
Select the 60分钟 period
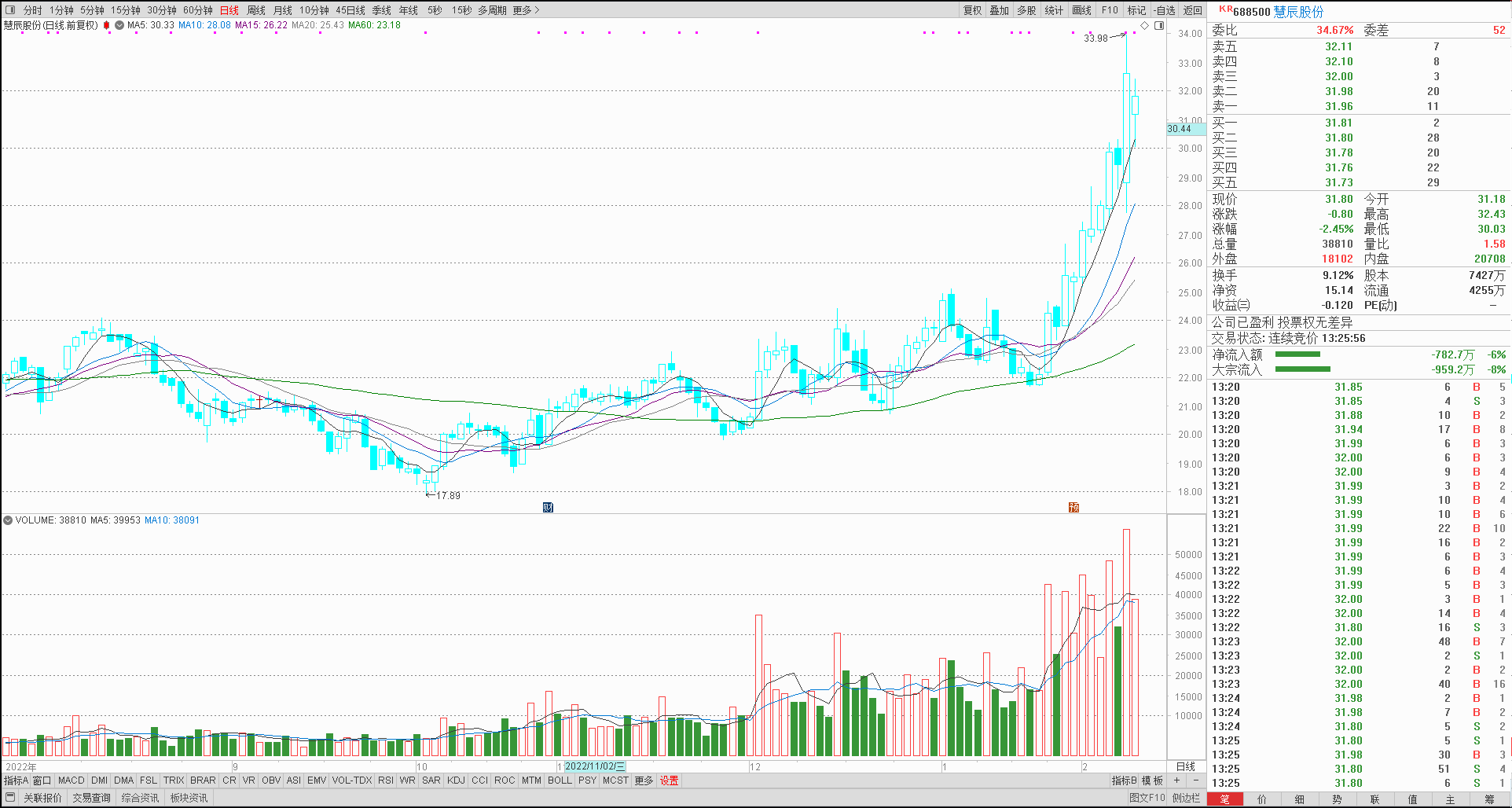(198, 10)
